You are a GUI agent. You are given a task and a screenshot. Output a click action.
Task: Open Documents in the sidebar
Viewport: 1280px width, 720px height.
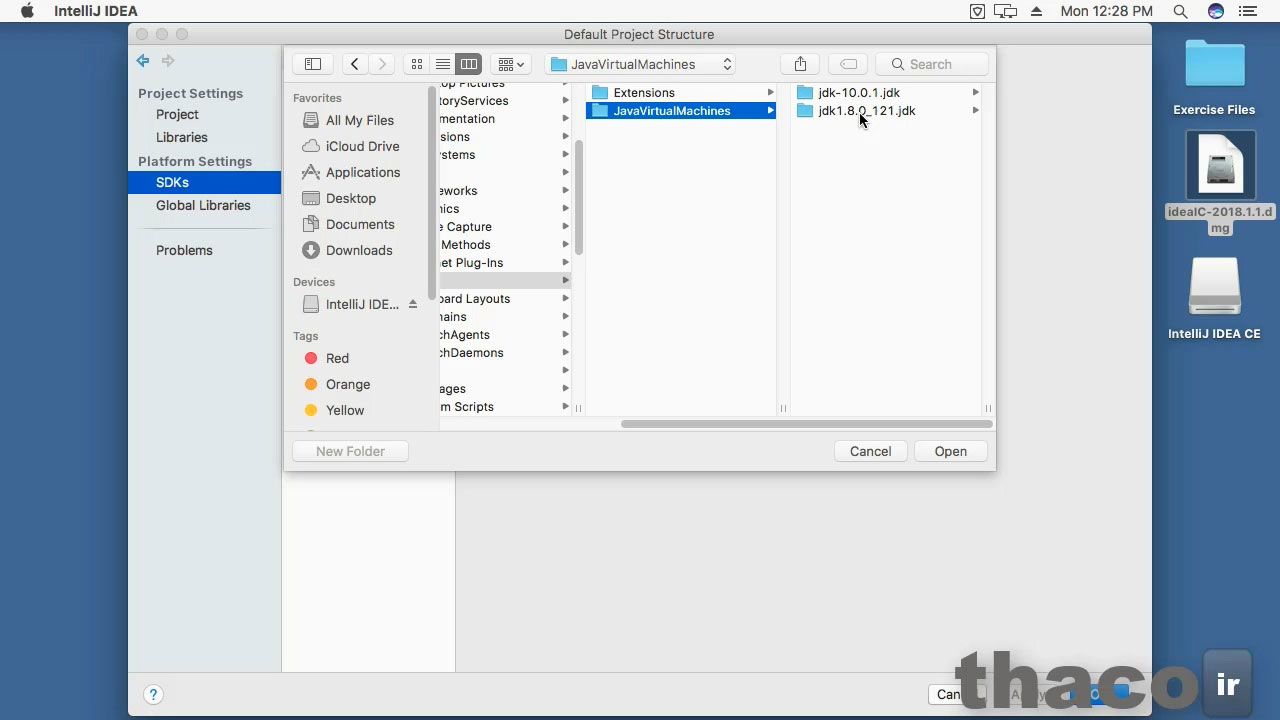360,224
